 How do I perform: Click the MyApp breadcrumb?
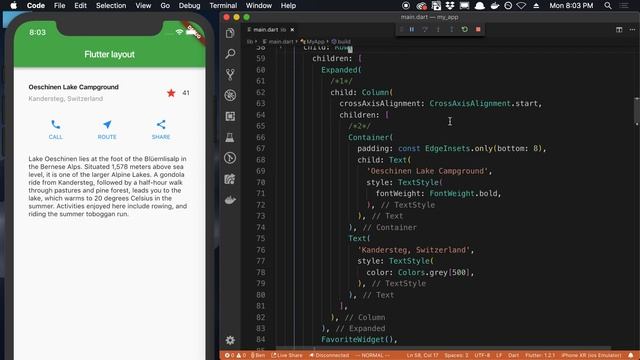click(x=313, y=41)
